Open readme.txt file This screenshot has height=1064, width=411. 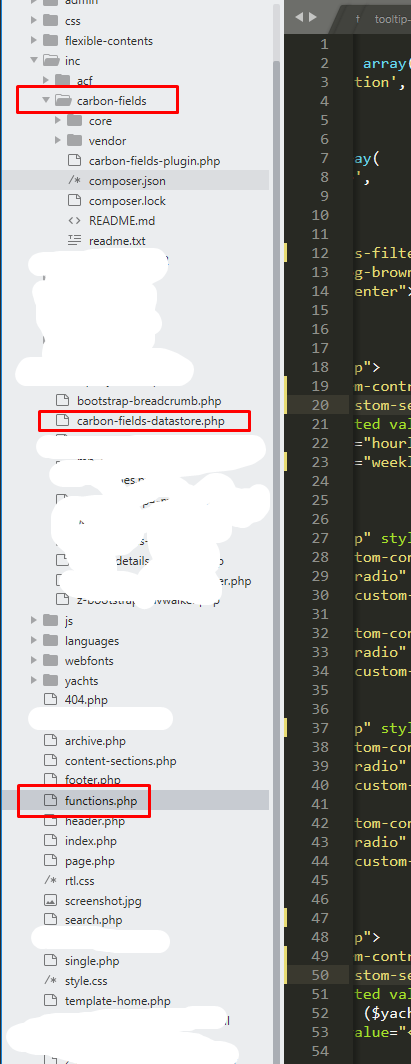point(117,240)
